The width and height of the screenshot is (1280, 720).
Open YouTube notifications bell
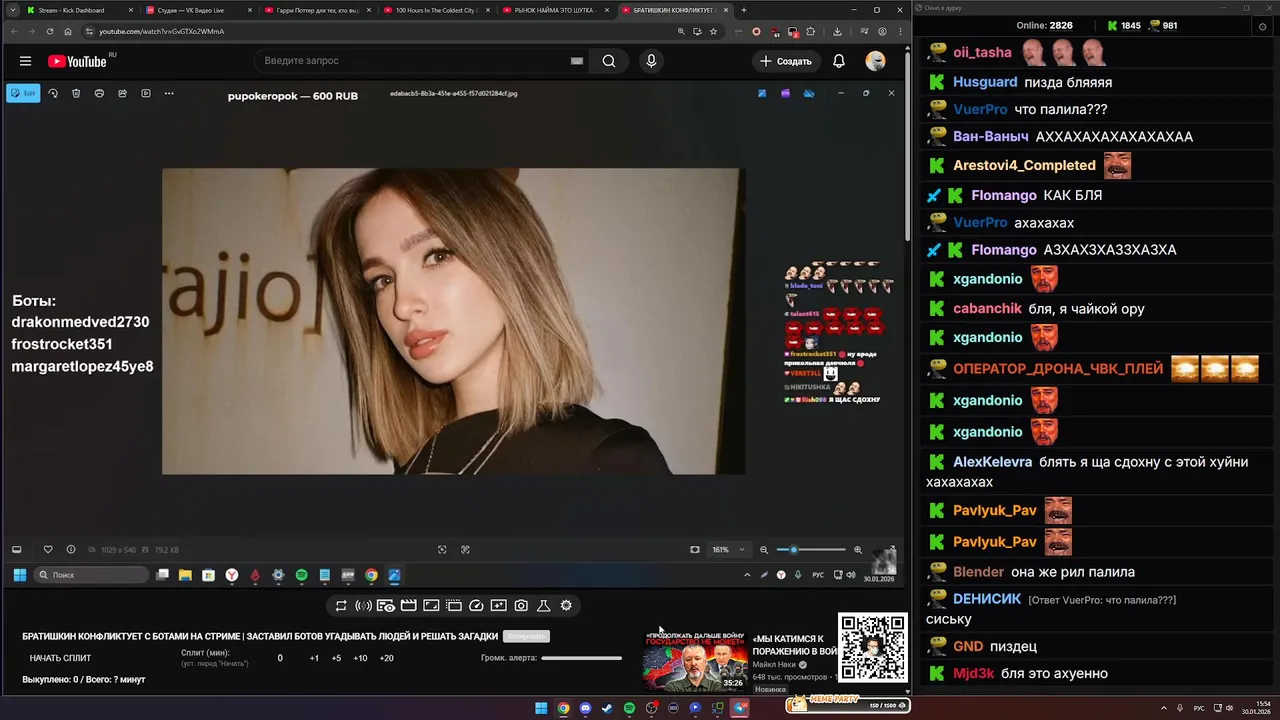point(839,61)
